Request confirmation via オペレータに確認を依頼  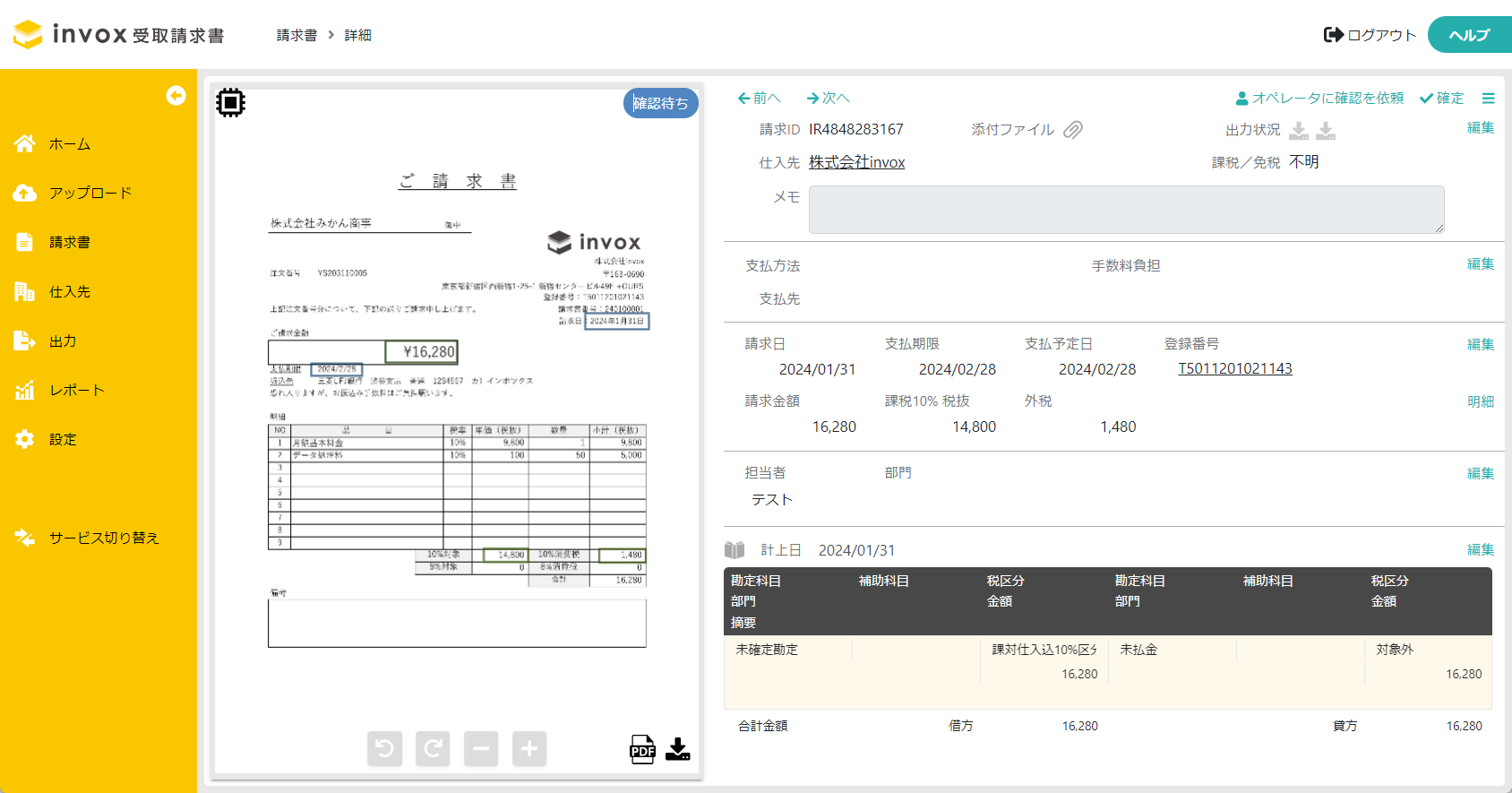click(1319, 99)
